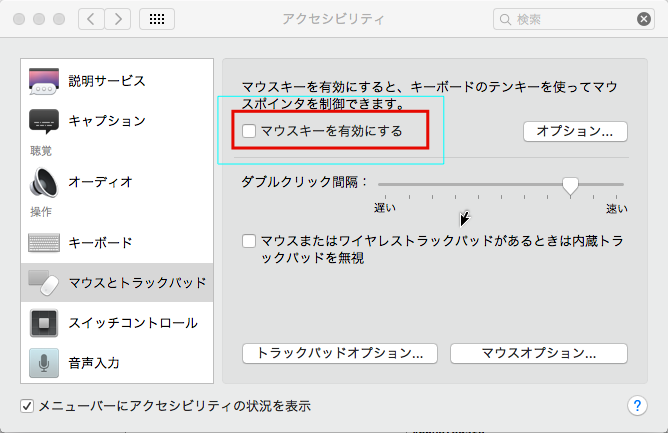
Task: Click the ダブルクリック間隔 label
Action: (x=304, y=182)
